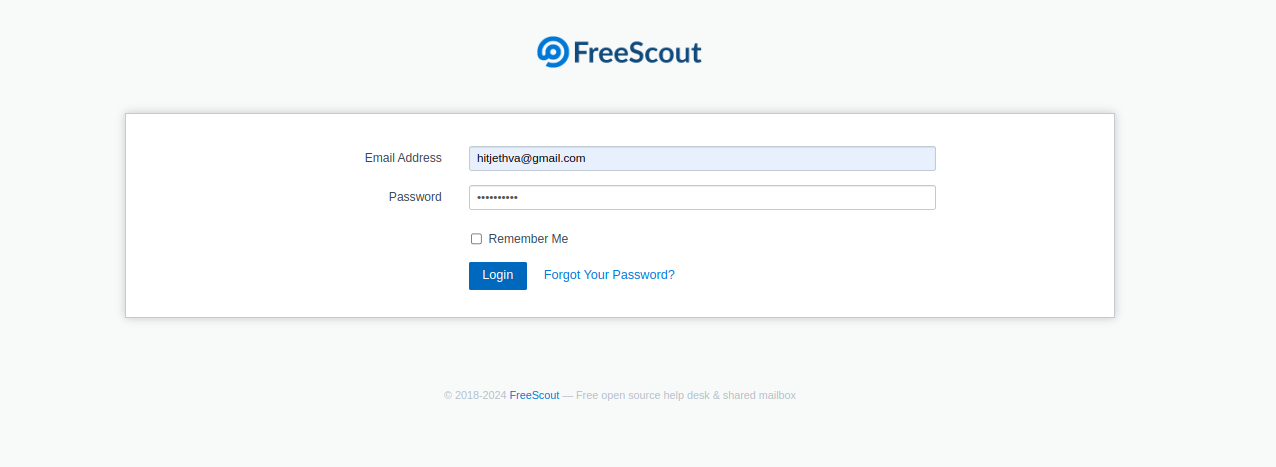Open the Forgot Your Password? link
This screenshot has width=1276, height=467.
pyautogui.click(x=609, y=275)
